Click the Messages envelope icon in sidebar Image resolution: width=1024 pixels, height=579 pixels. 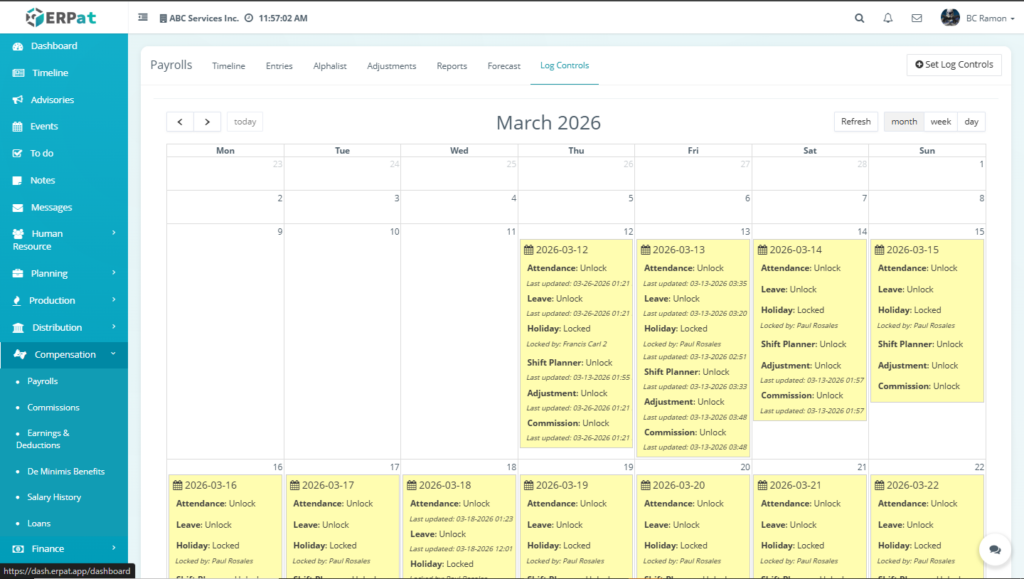(x=18, y=208)
